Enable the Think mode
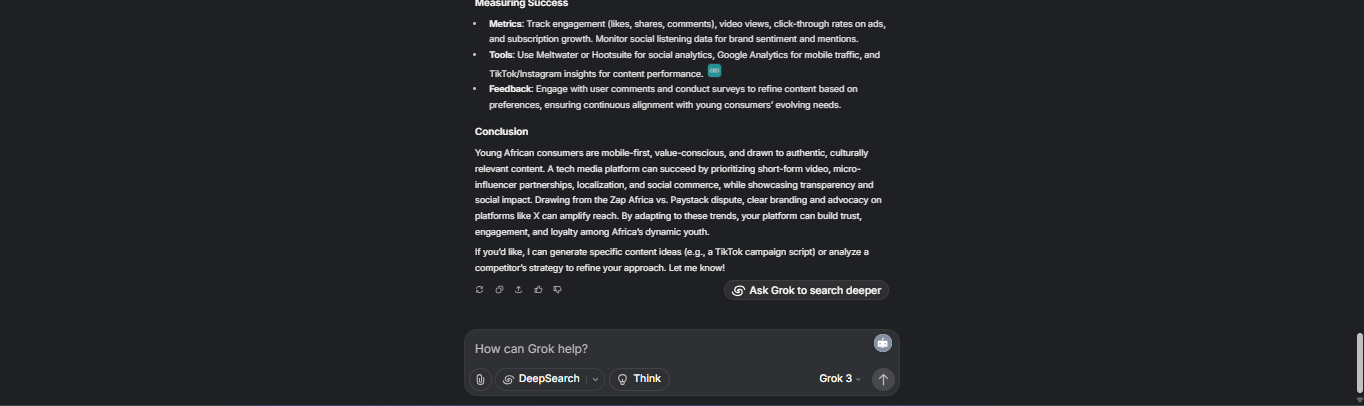The width and height of the screenshot is (1364, 406). pyautogui.click(x=639, y=379)
